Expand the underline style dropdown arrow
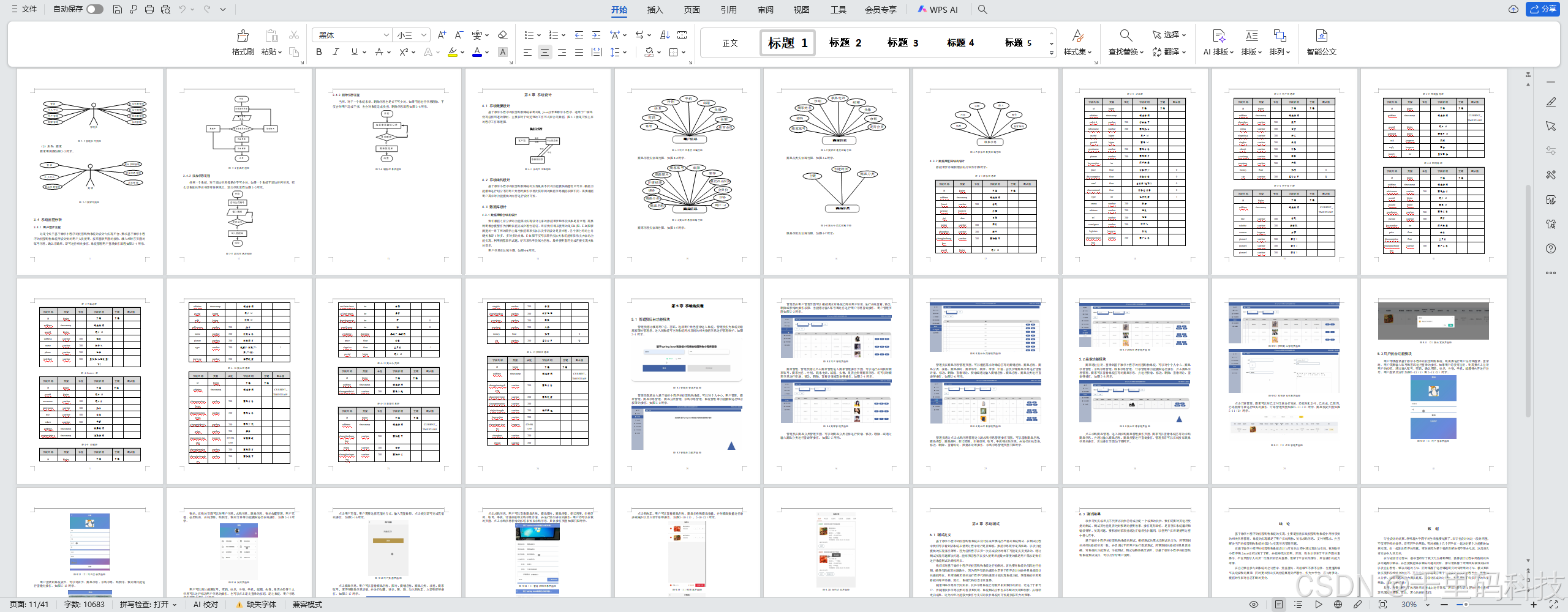1568x612 pixels. pos(364,52)
